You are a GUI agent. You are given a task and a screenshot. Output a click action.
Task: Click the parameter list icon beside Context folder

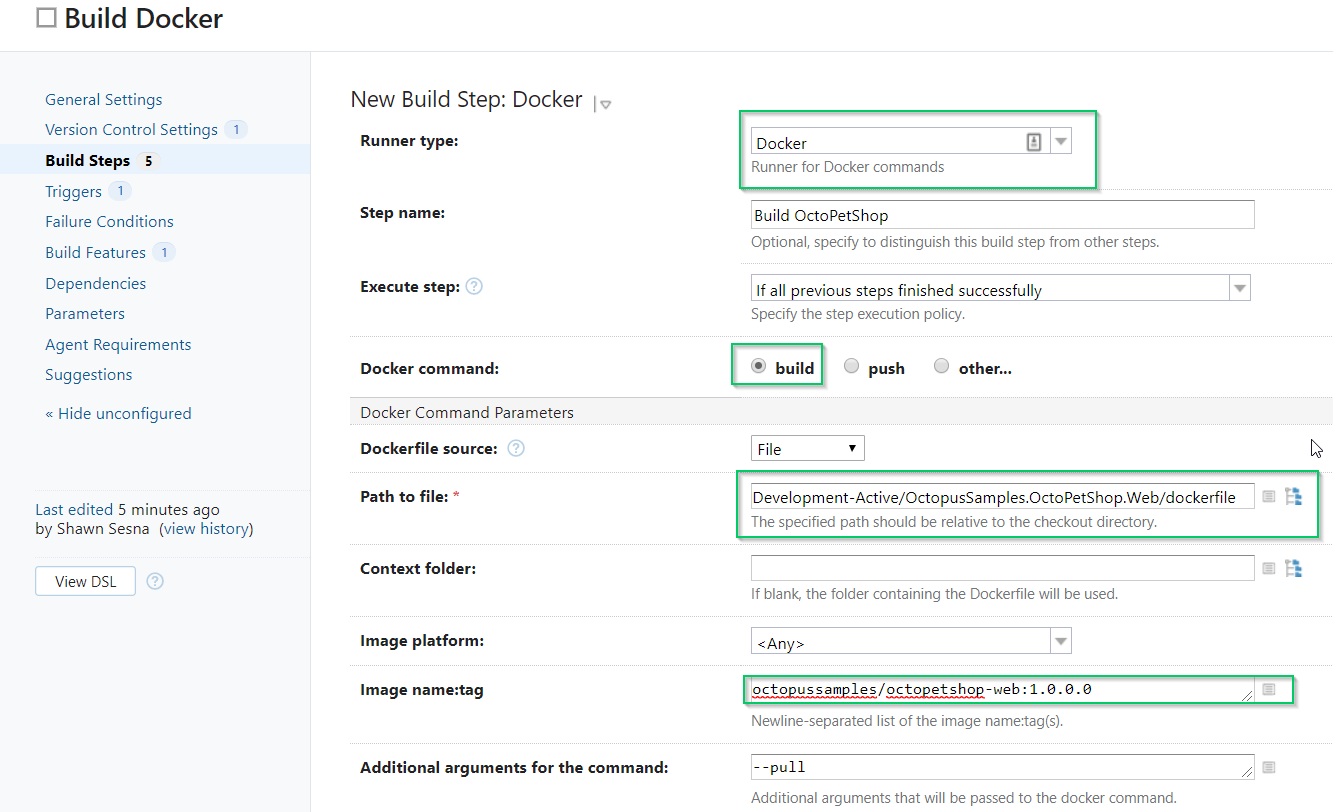(x=1268, y=568)
